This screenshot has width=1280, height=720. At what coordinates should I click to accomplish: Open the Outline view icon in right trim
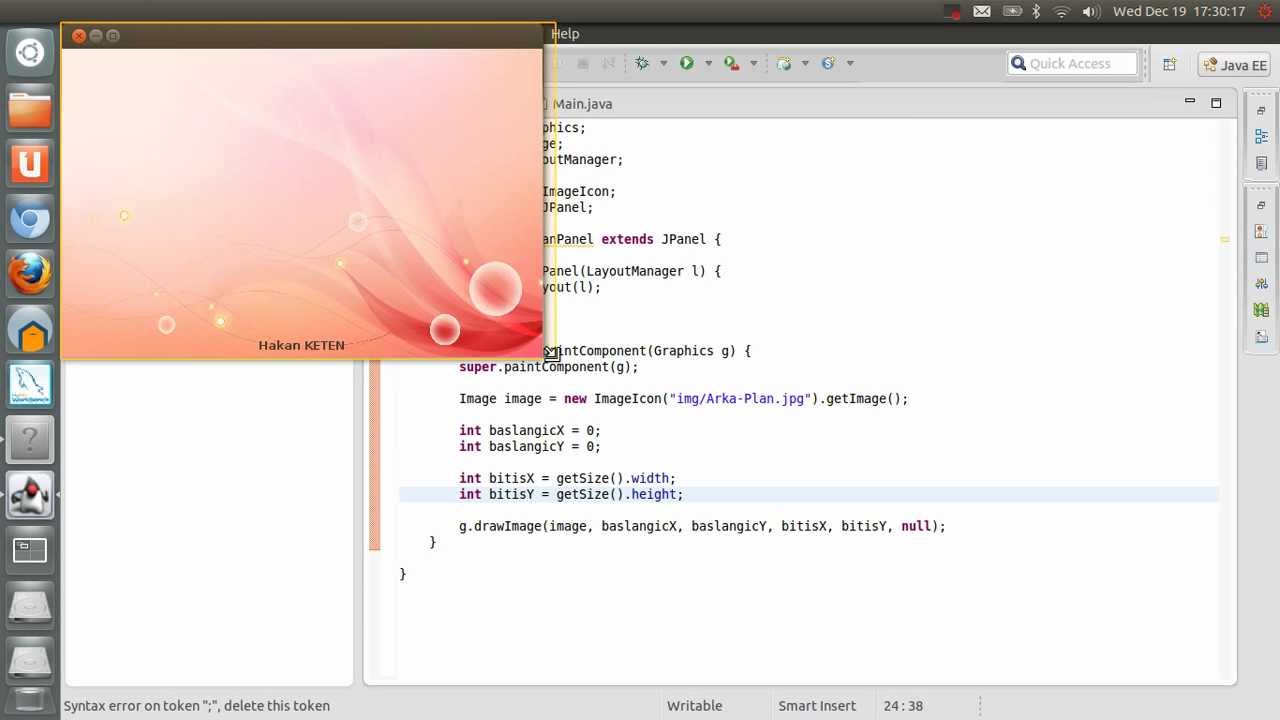point(1262,136)
